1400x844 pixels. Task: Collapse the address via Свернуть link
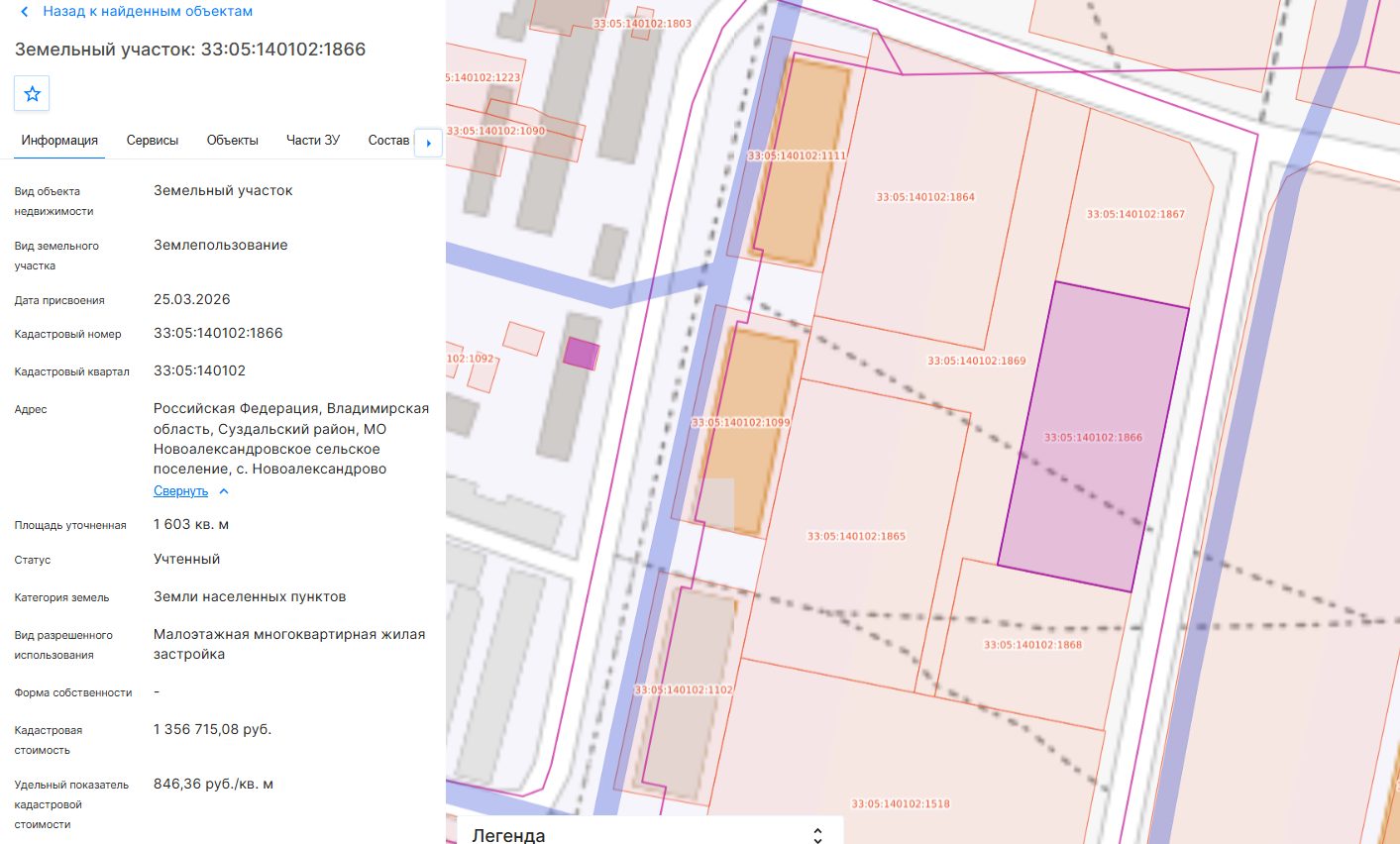(x=180, y=491)
